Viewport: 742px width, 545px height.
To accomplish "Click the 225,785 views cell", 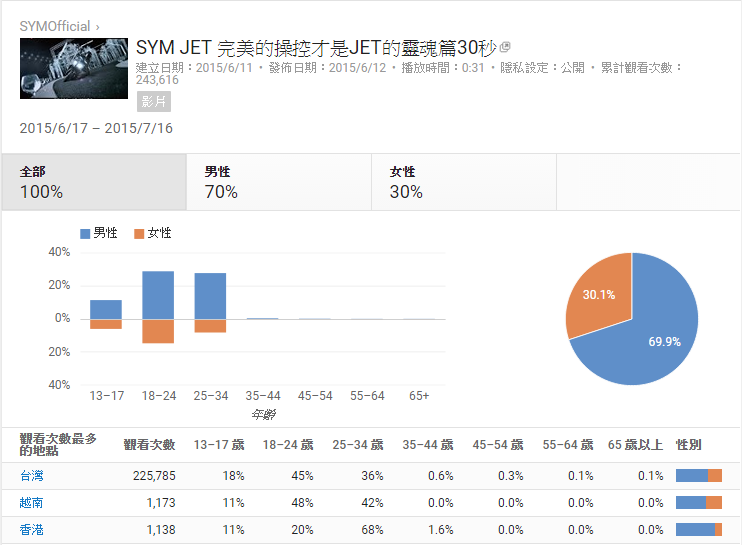I will tap(154, 476).
